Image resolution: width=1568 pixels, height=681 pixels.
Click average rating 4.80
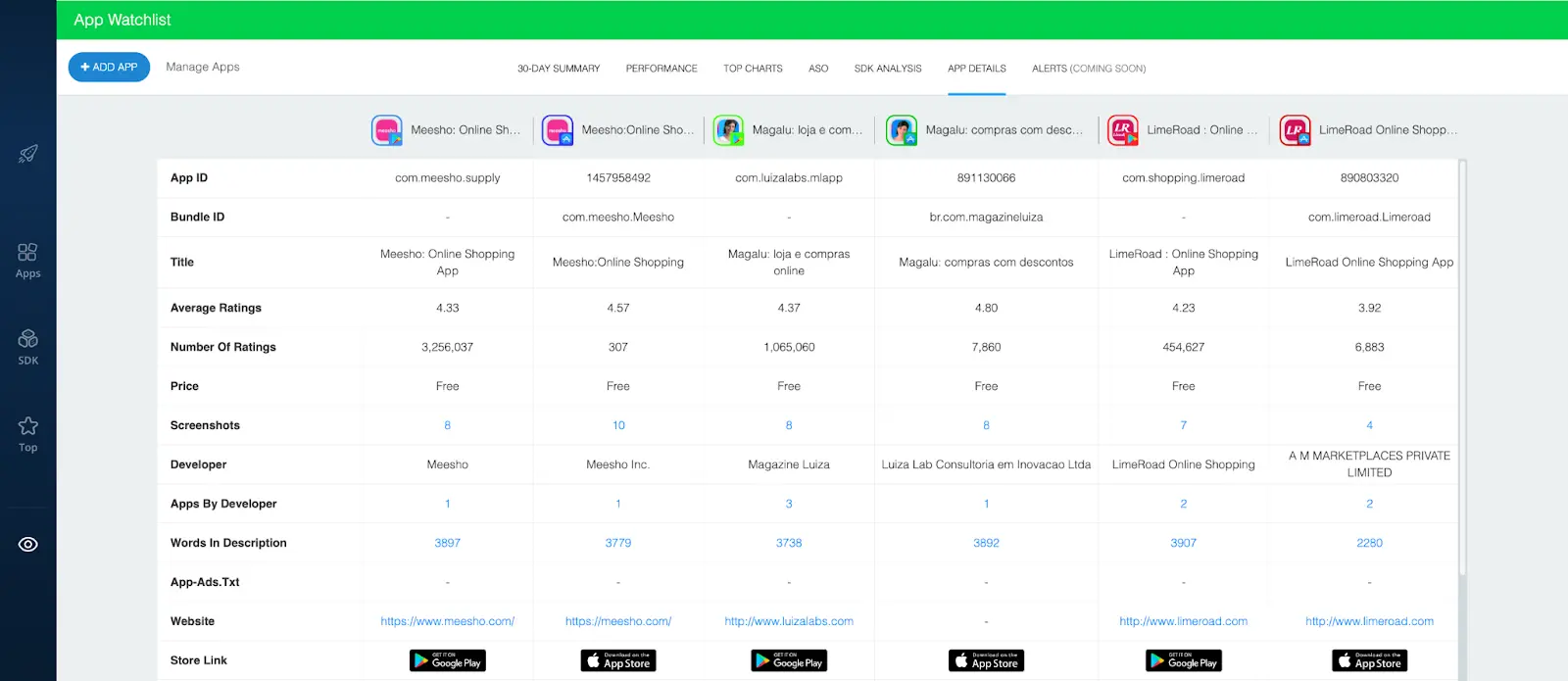point(986,308)
